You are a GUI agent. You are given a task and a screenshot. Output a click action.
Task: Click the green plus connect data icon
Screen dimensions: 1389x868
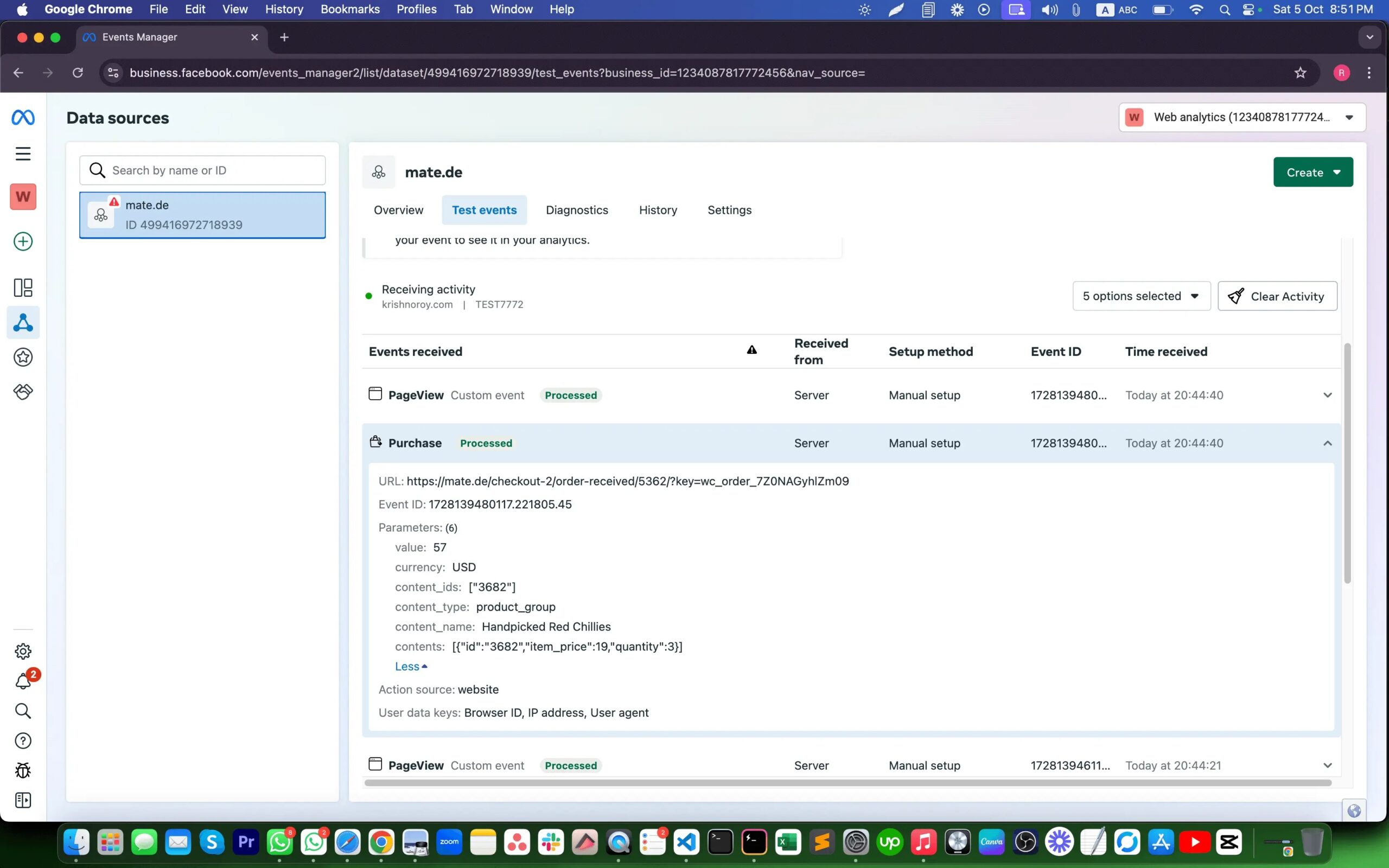point(23,242)
